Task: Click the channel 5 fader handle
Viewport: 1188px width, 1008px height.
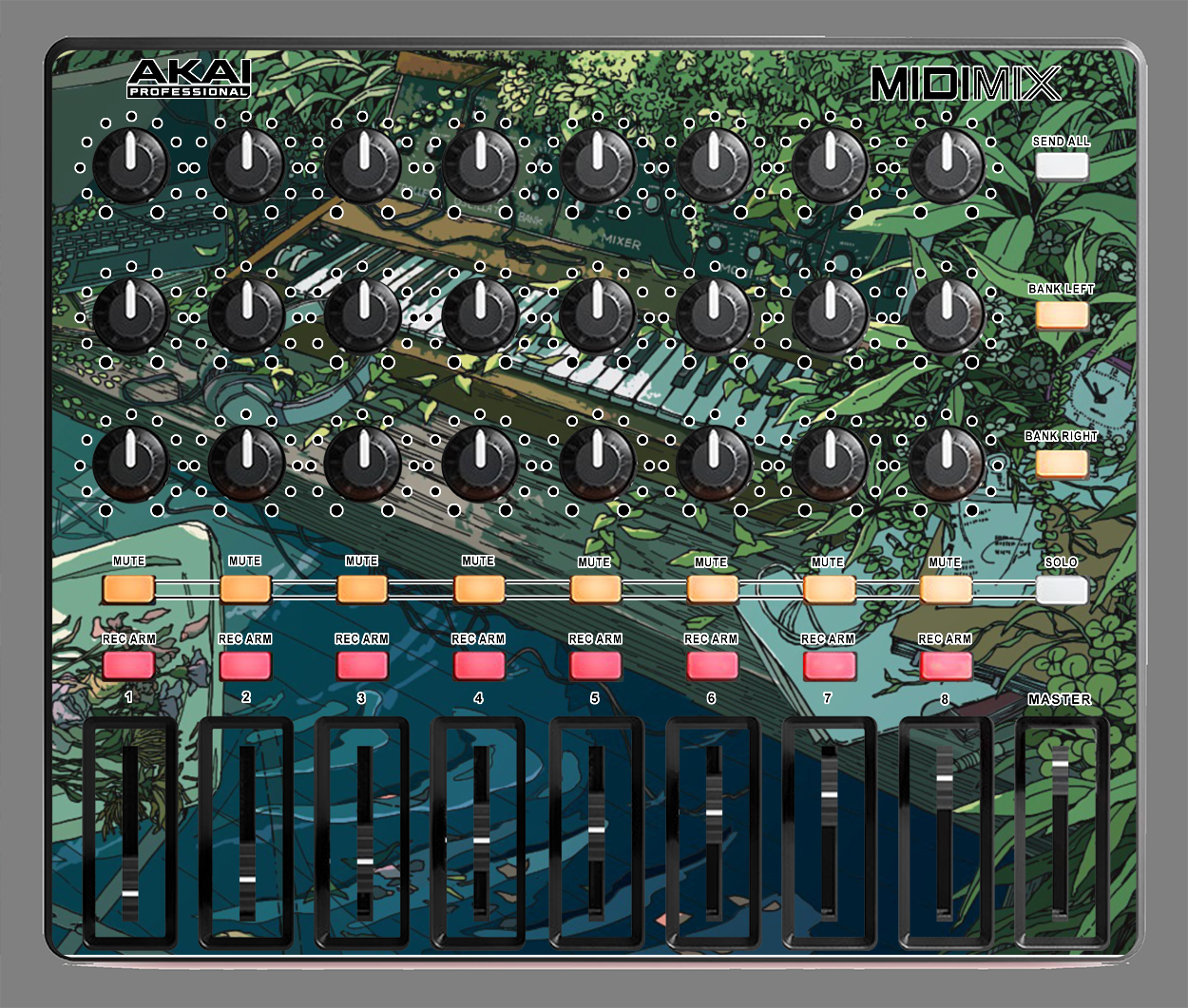Action: [596, 829]
